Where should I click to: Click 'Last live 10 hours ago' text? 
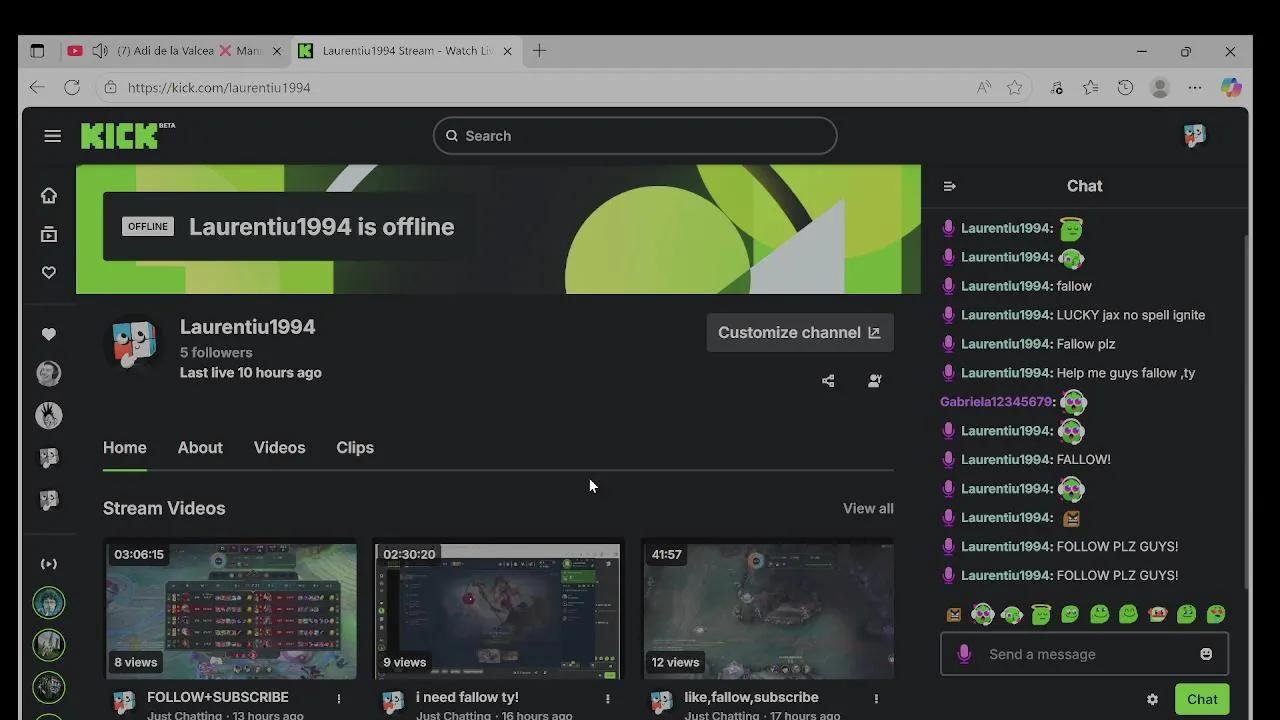click(x=250, y=373)
